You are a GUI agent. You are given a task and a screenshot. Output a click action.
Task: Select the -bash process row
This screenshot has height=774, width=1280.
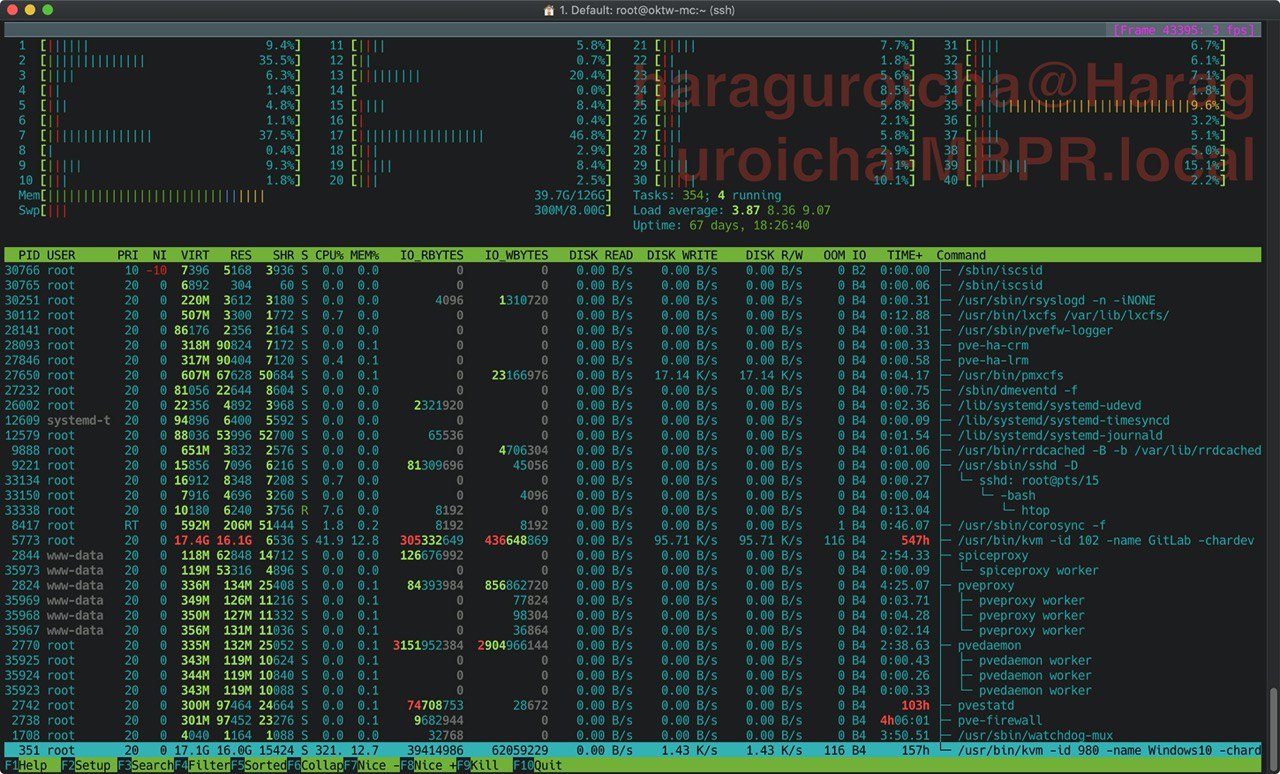633,495
